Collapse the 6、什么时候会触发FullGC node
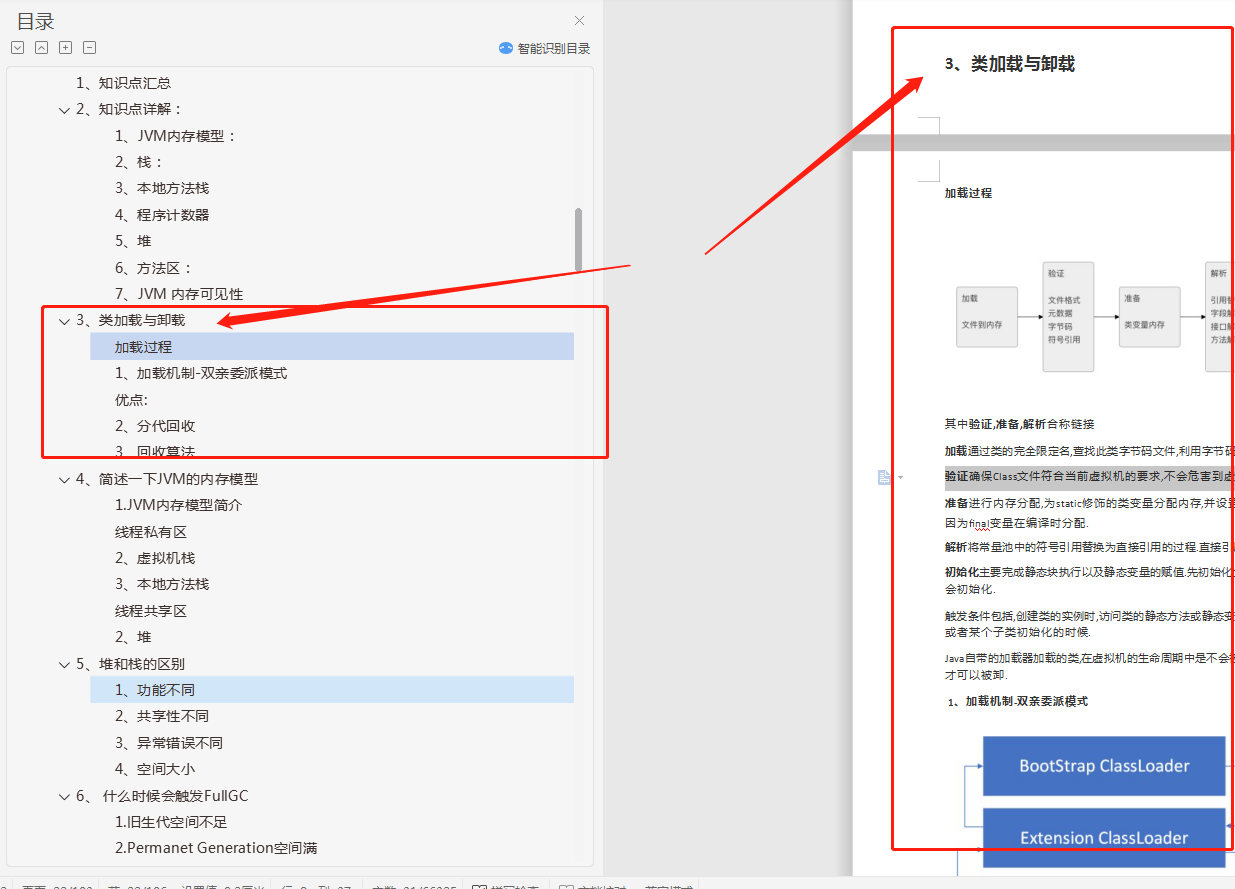Viewport: 1235px width, 889px height. pyautogui.click(x=64, y=797)
